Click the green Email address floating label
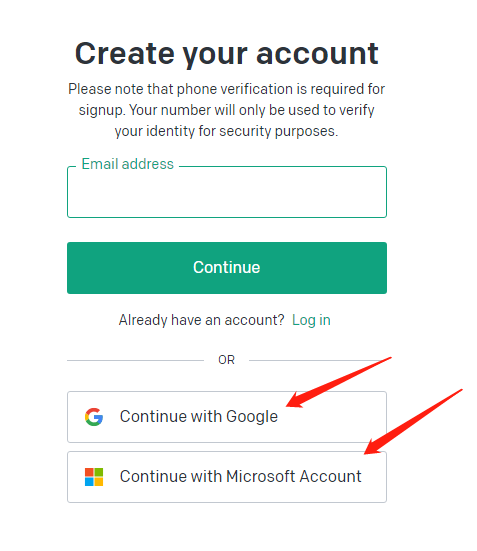Screen dimensions: 477x551 click(128, 164)
